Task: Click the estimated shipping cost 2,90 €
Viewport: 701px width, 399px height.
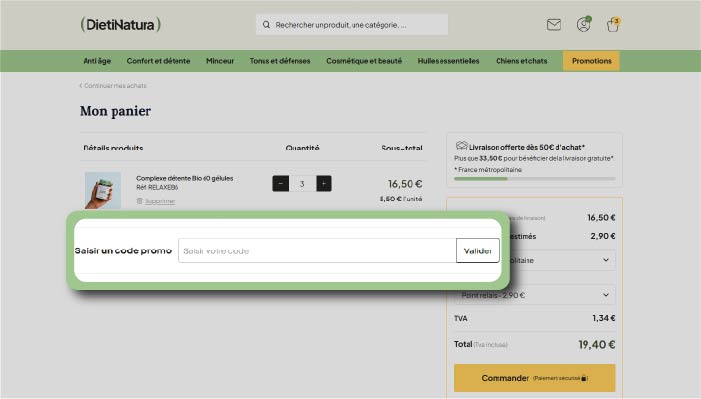Action: pyautogui.click(x=603, y=236)
